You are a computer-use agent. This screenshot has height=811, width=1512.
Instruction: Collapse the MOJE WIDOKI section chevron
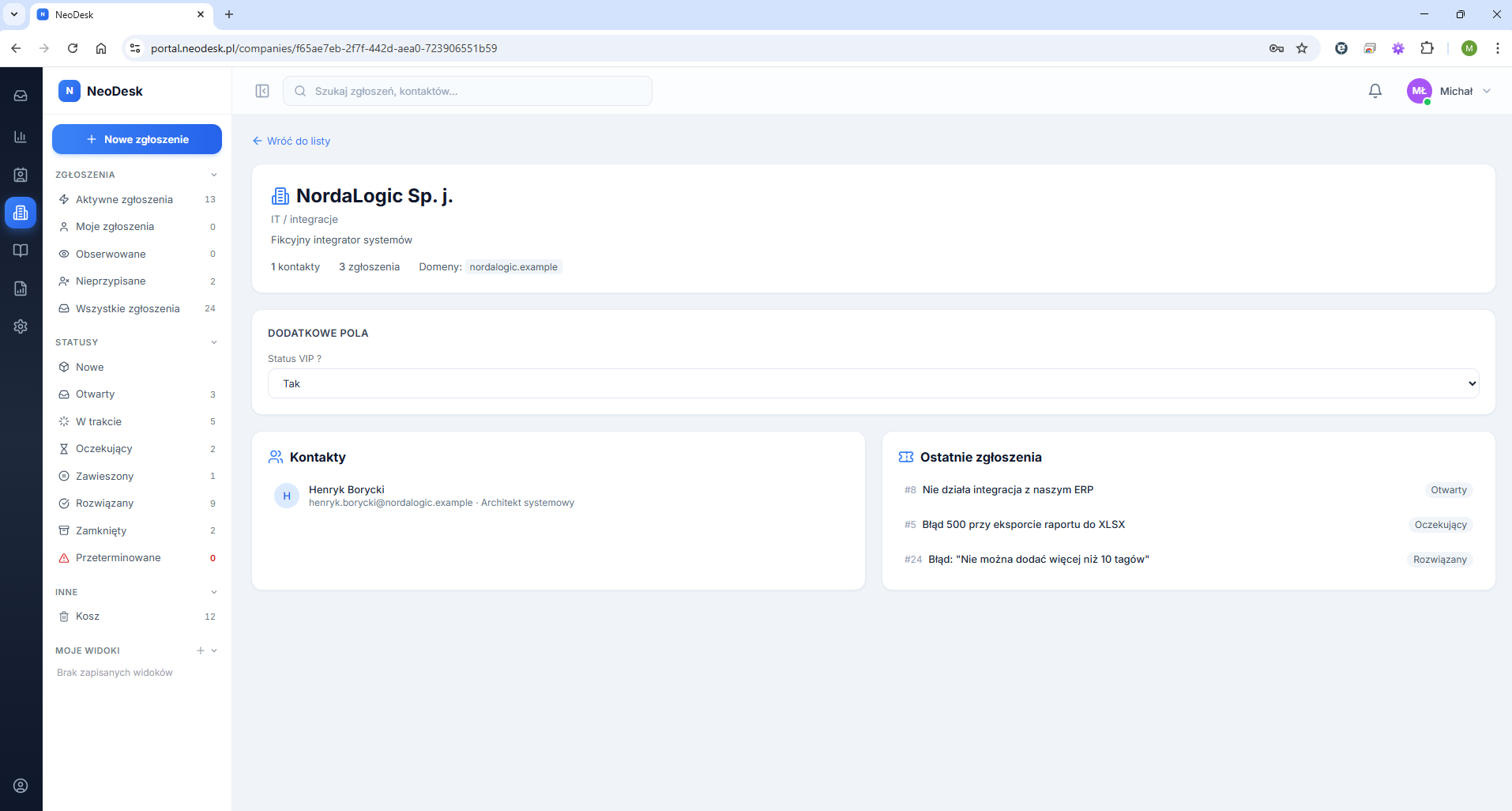coord(214,651)
